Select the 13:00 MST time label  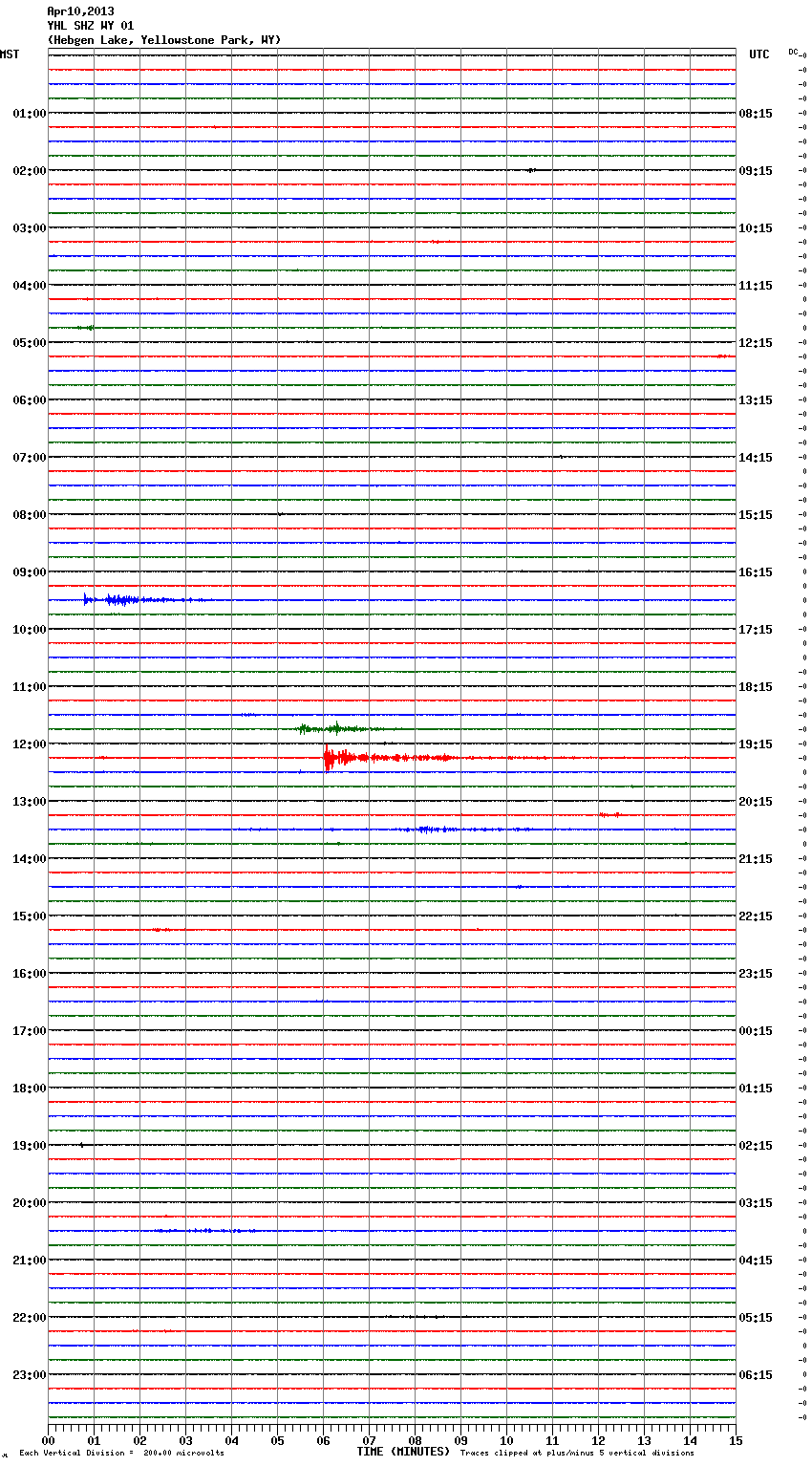(x=30, y=802)
